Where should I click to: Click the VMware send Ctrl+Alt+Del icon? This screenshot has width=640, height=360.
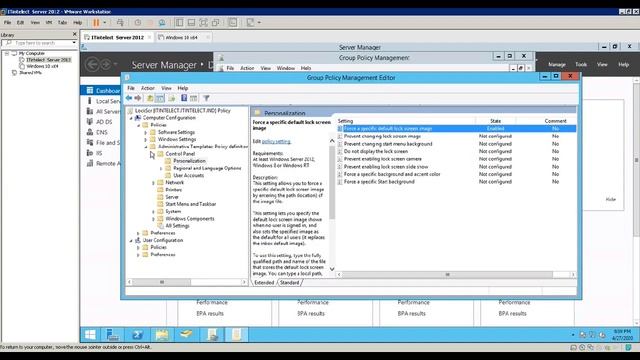120,22
